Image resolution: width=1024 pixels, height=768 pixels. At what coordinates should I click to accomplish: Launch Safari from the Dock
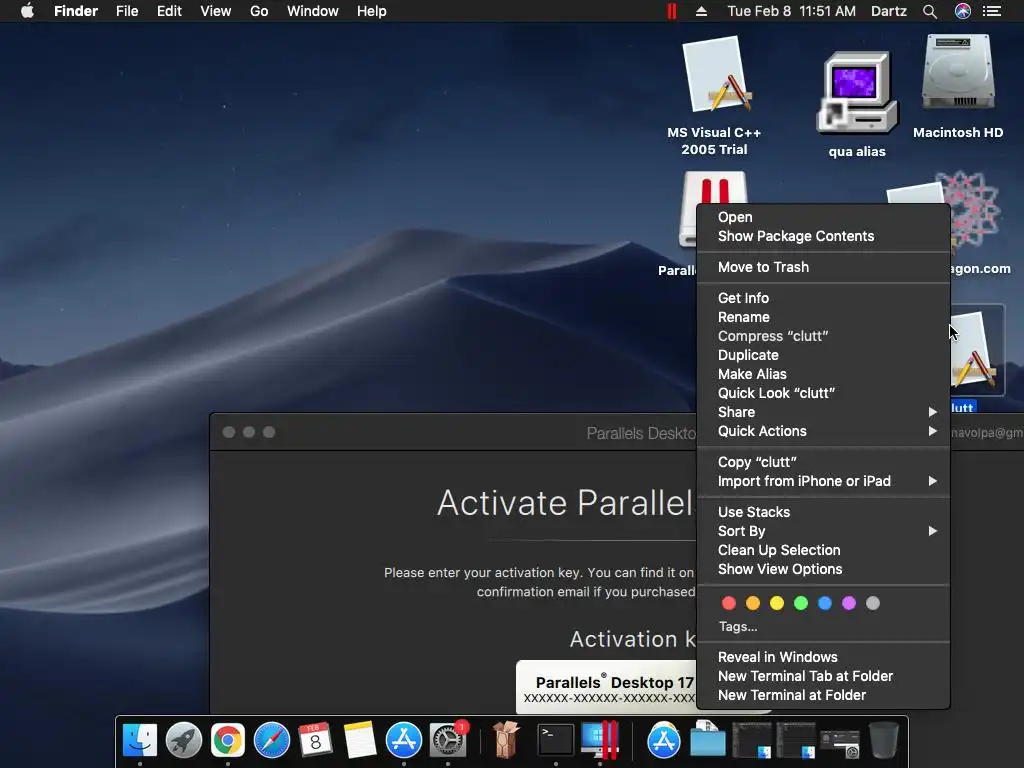(x=271, y=740)
